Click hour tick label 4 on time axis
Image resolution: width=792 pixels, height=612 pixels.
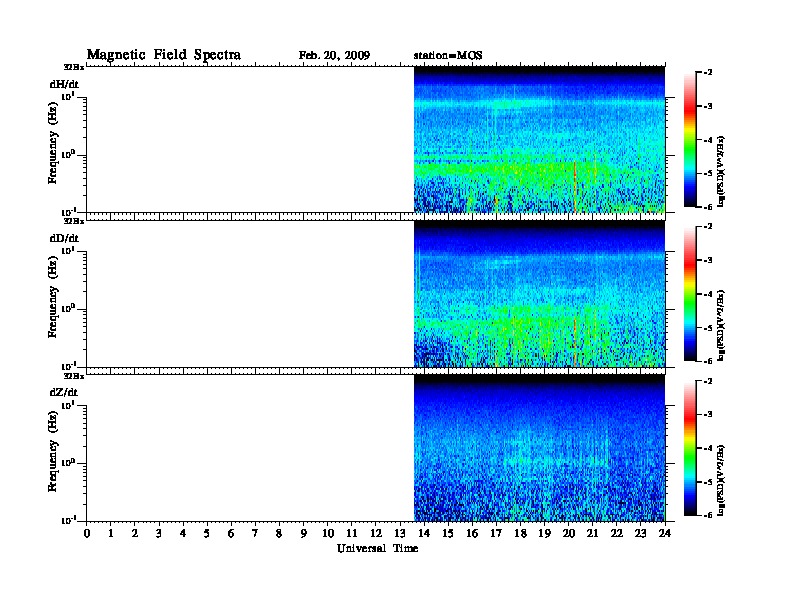click(x=183, y=534)
